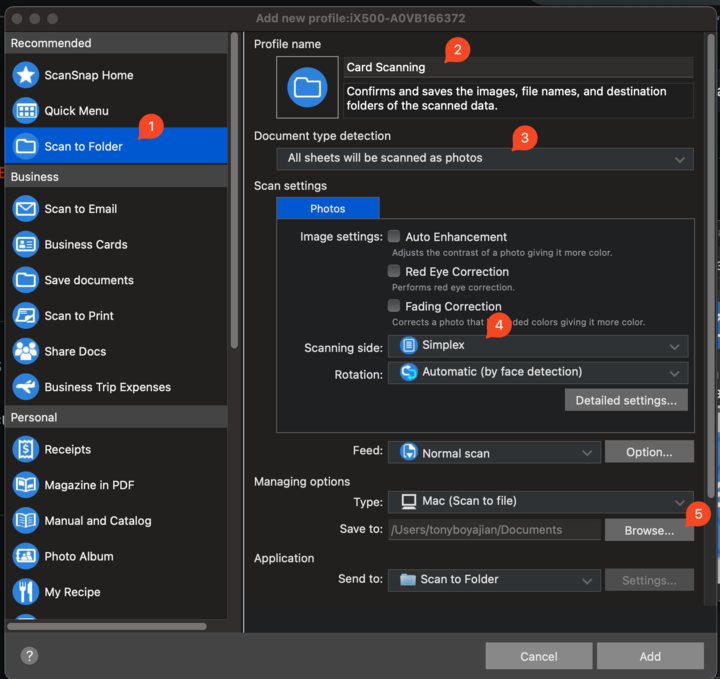Click the settings pane vertical scrollbar
Viewport: 720px width, 679px height.
711,266
